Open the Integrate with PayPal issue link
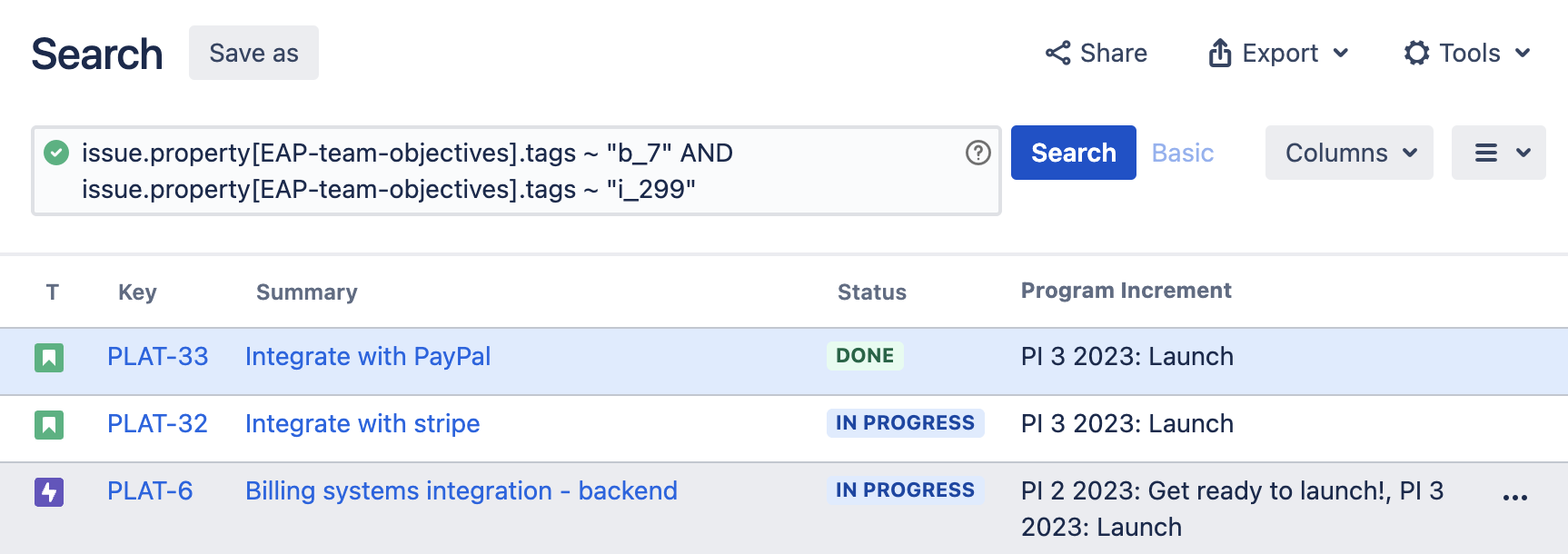1568x554 pixels. click(368, 357)
